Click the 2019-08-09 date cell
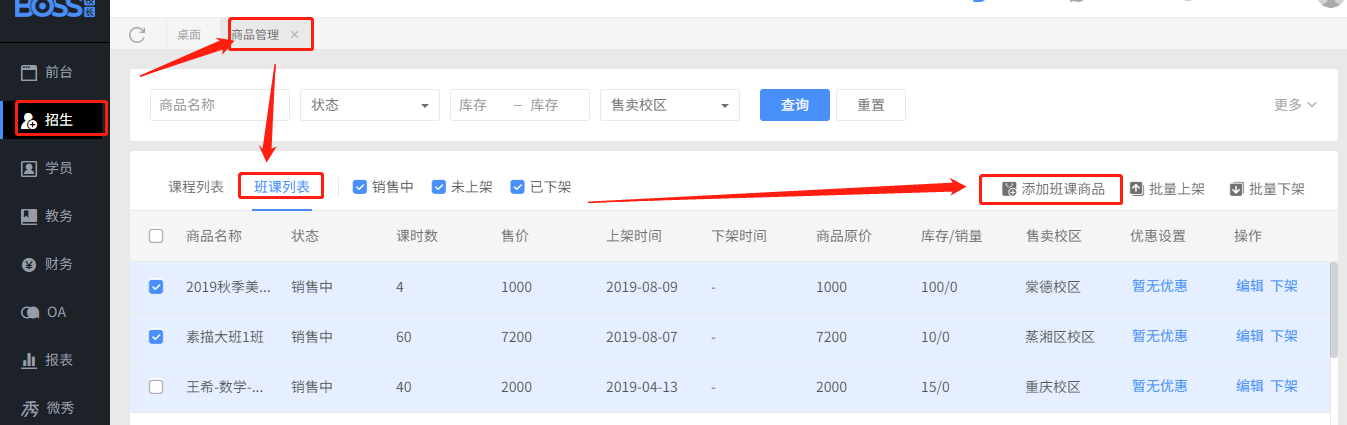 pos(642,287)
